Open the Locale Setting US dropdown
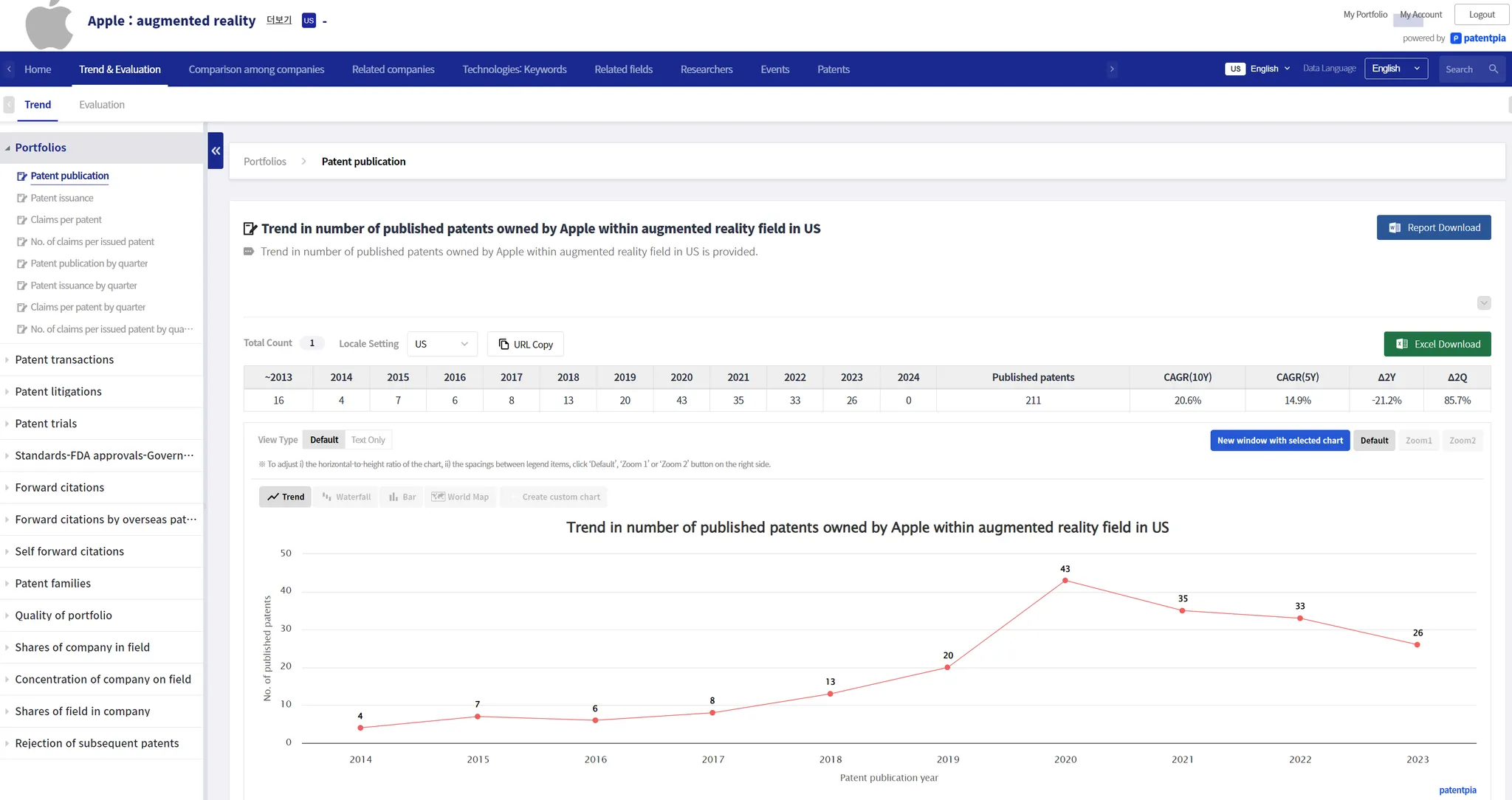The width and height of the screenshot is (1512, 800). (441, 345)
